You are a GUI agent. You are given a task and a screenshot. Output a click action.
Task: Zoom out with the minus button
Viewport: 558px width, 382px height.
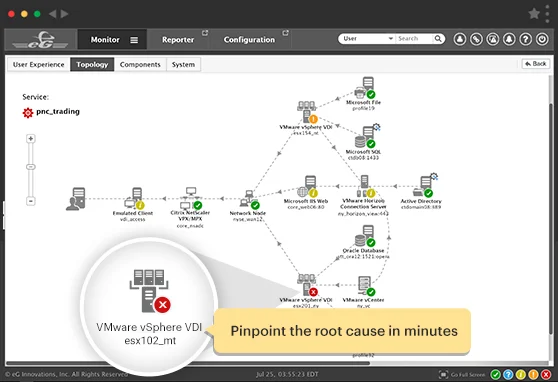click(31, 201)
